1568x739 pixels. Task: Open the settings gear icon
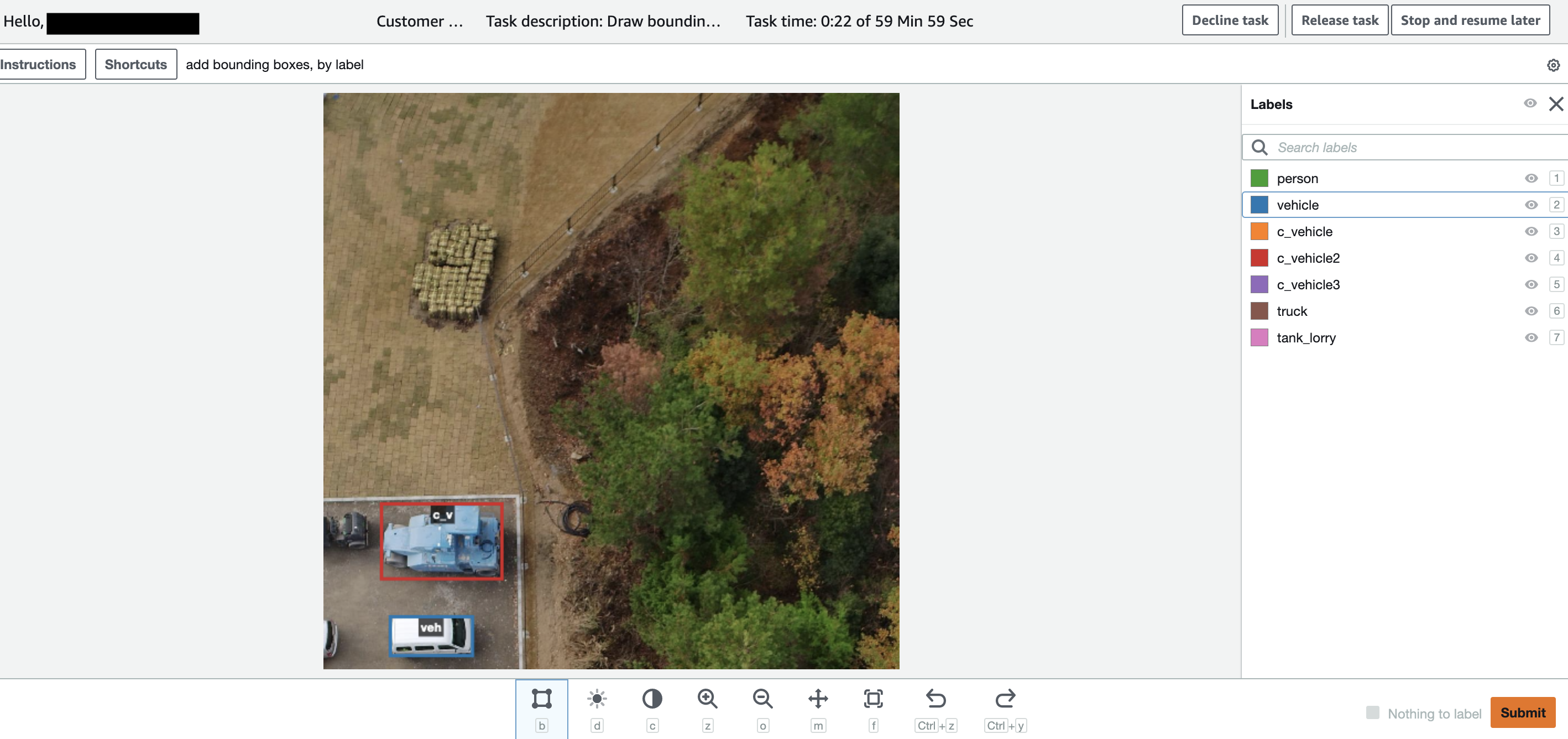point(1553,65)
